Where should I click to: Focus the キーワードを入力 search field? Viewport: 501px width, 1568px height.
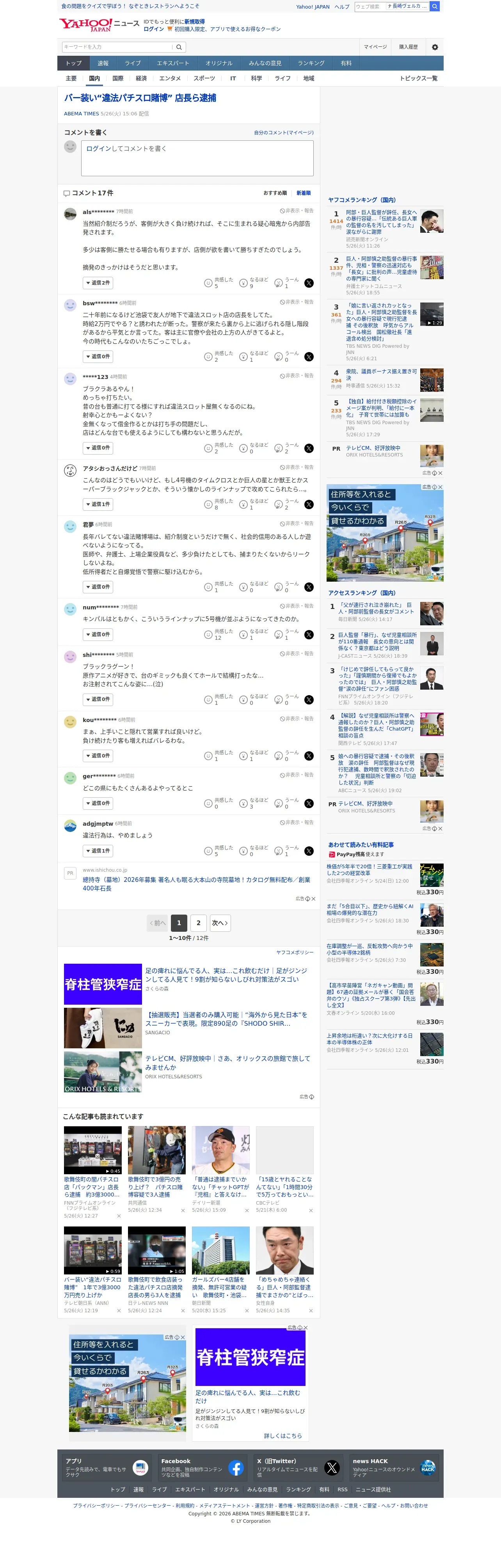(x=117, y=47)
